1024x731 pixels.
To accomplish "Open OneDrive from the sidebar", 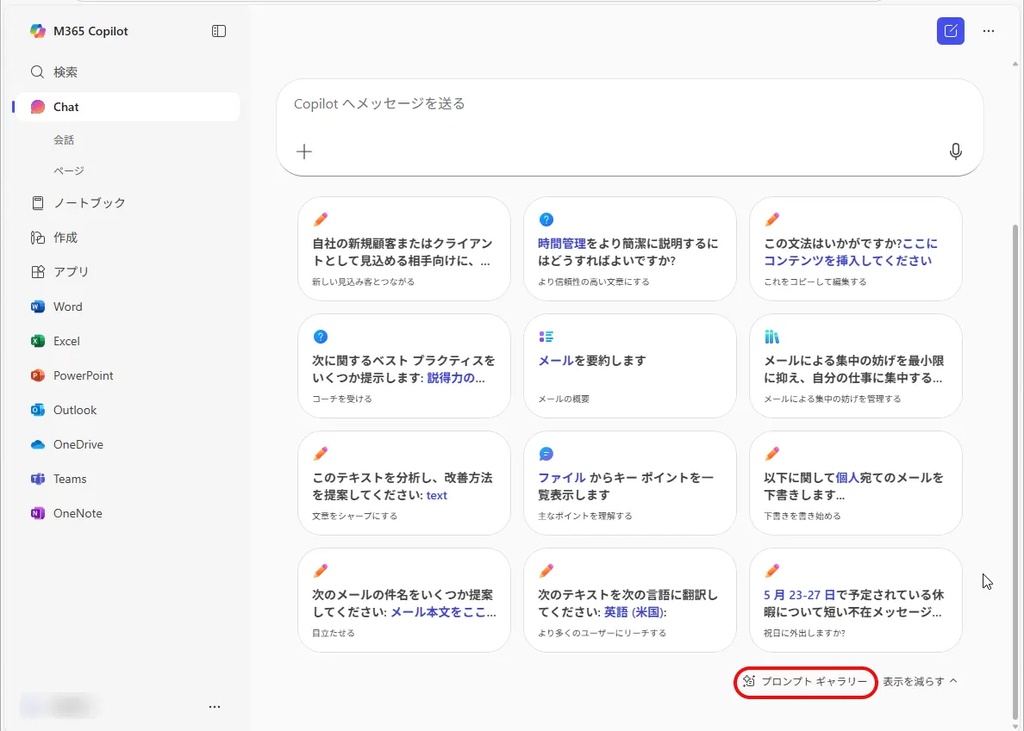I will [x=78, y=445].
